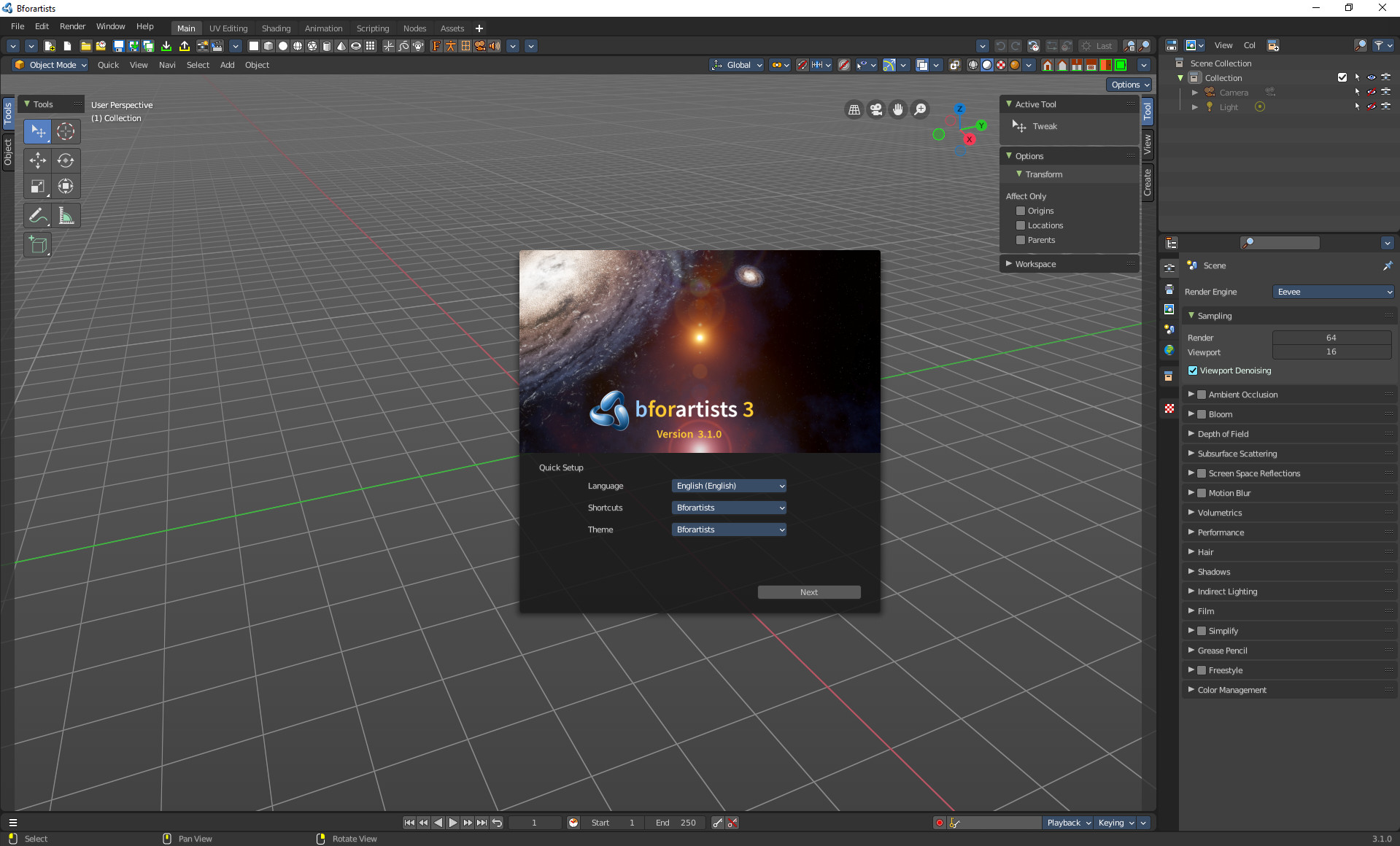Enable the Ambient Occlusion checkbox

coord(1202,394)
